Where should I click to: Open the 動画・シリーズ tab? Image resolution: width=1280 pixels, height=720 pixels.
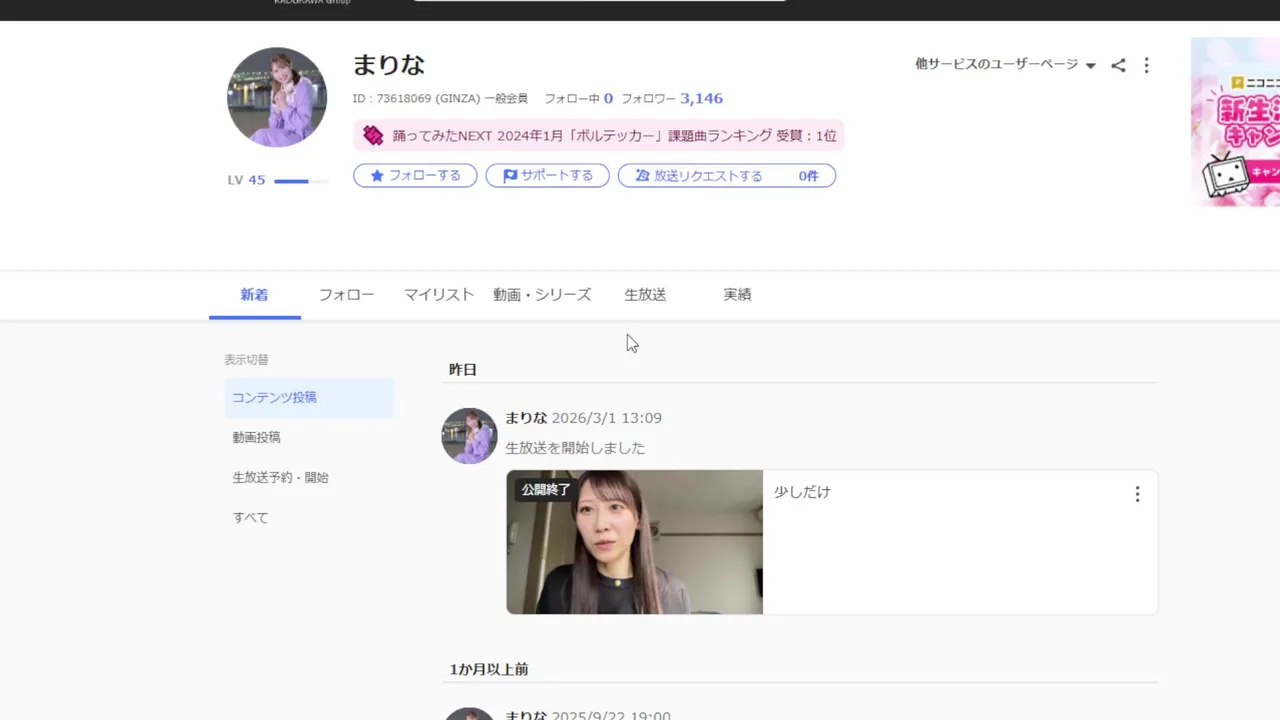click(542, 295)
